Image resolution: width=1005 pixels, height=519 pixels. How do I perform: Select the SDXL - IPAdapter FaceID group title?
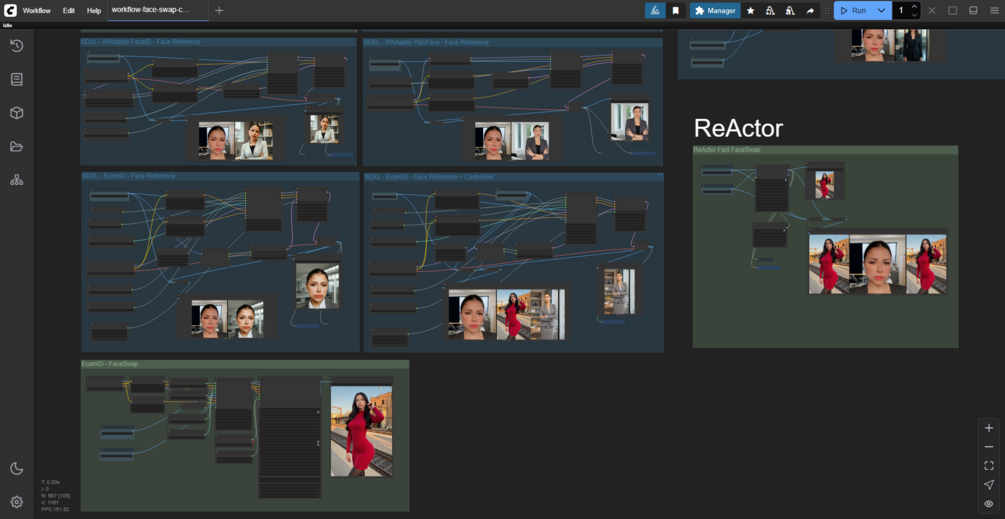140,42
